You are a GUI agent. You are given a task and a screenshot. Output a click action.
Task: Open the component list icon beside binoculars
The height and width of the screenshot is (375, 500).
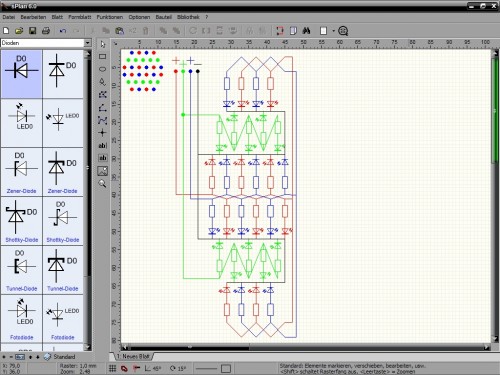293,31
